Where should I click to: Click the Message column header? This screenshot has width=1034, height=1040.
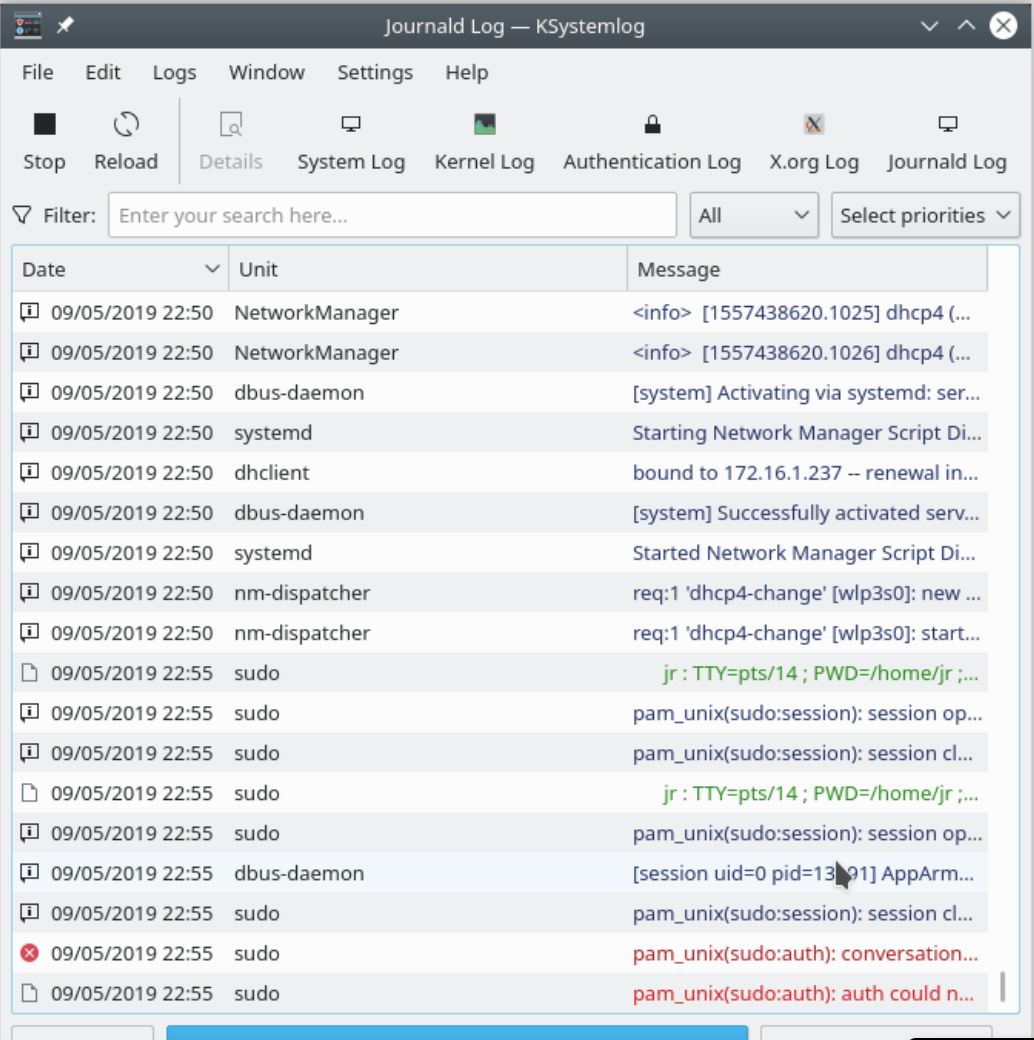(807, 269)
